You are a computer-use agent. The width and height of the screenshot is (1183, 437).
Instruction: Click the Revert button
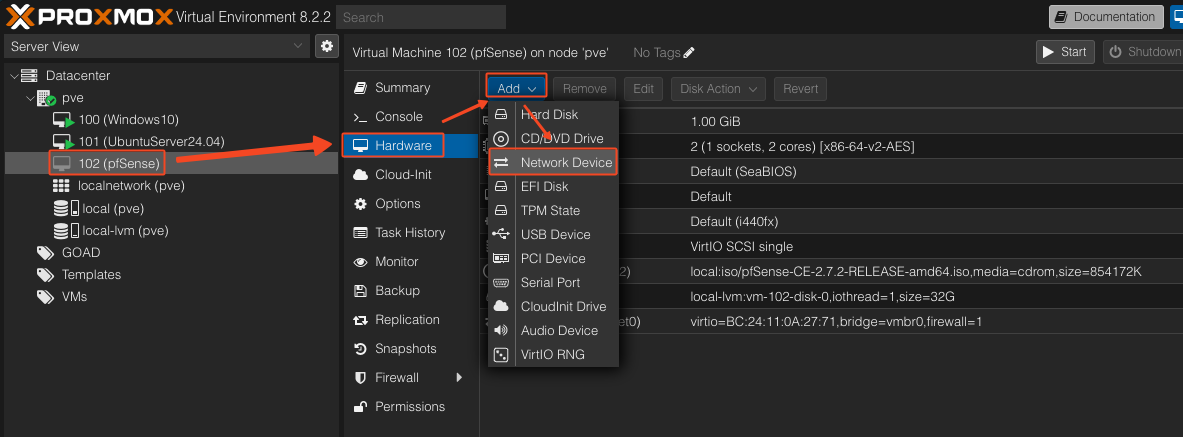[x=800, y=88]
